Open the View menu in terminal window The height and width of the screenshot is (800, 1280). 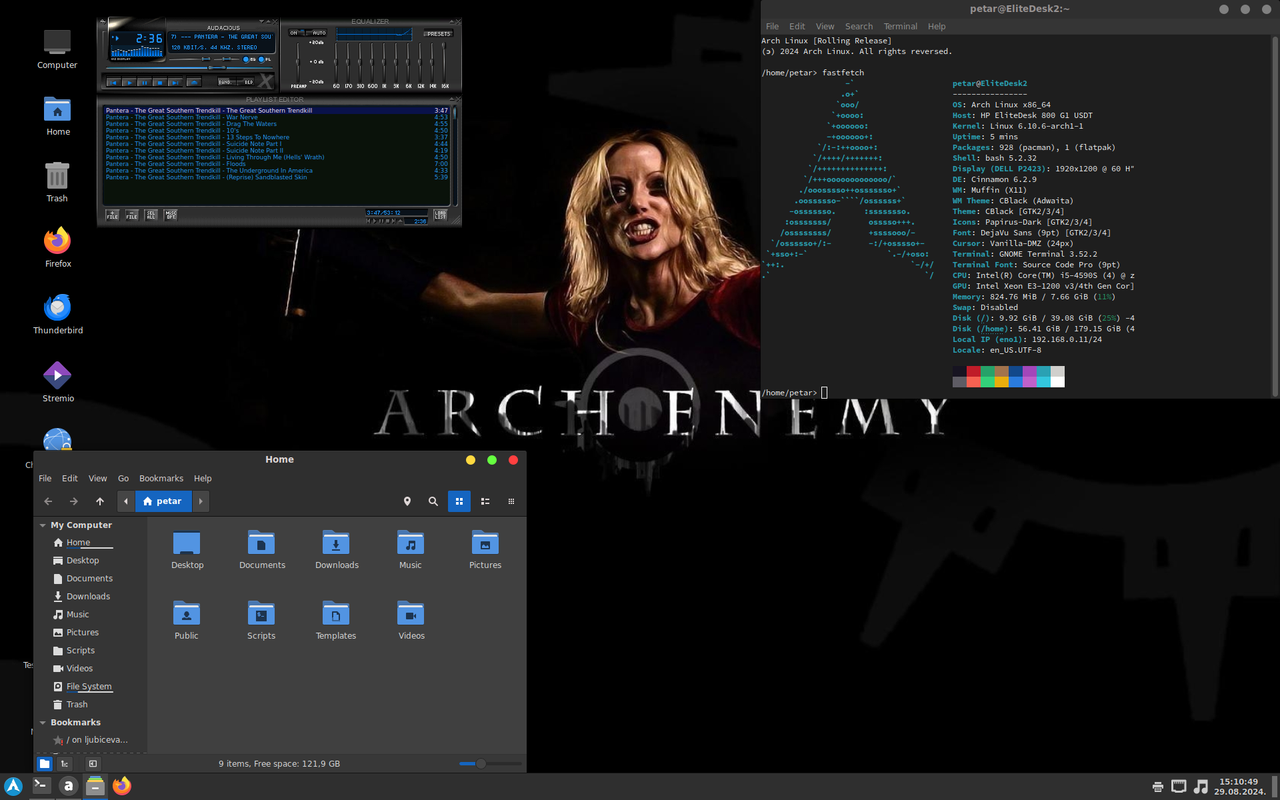click(x=825, y=26)
